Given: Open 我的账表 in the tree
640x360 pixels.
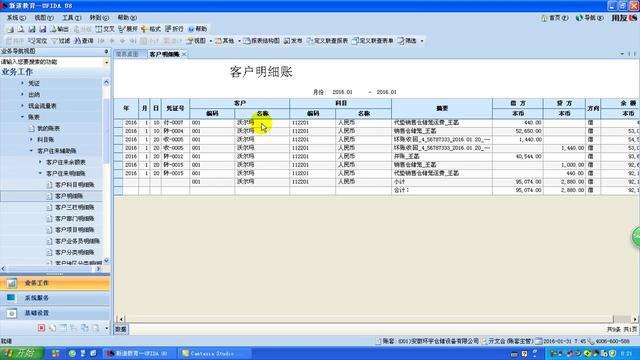Looking at the screenshot, I should [x=48, y=128].
